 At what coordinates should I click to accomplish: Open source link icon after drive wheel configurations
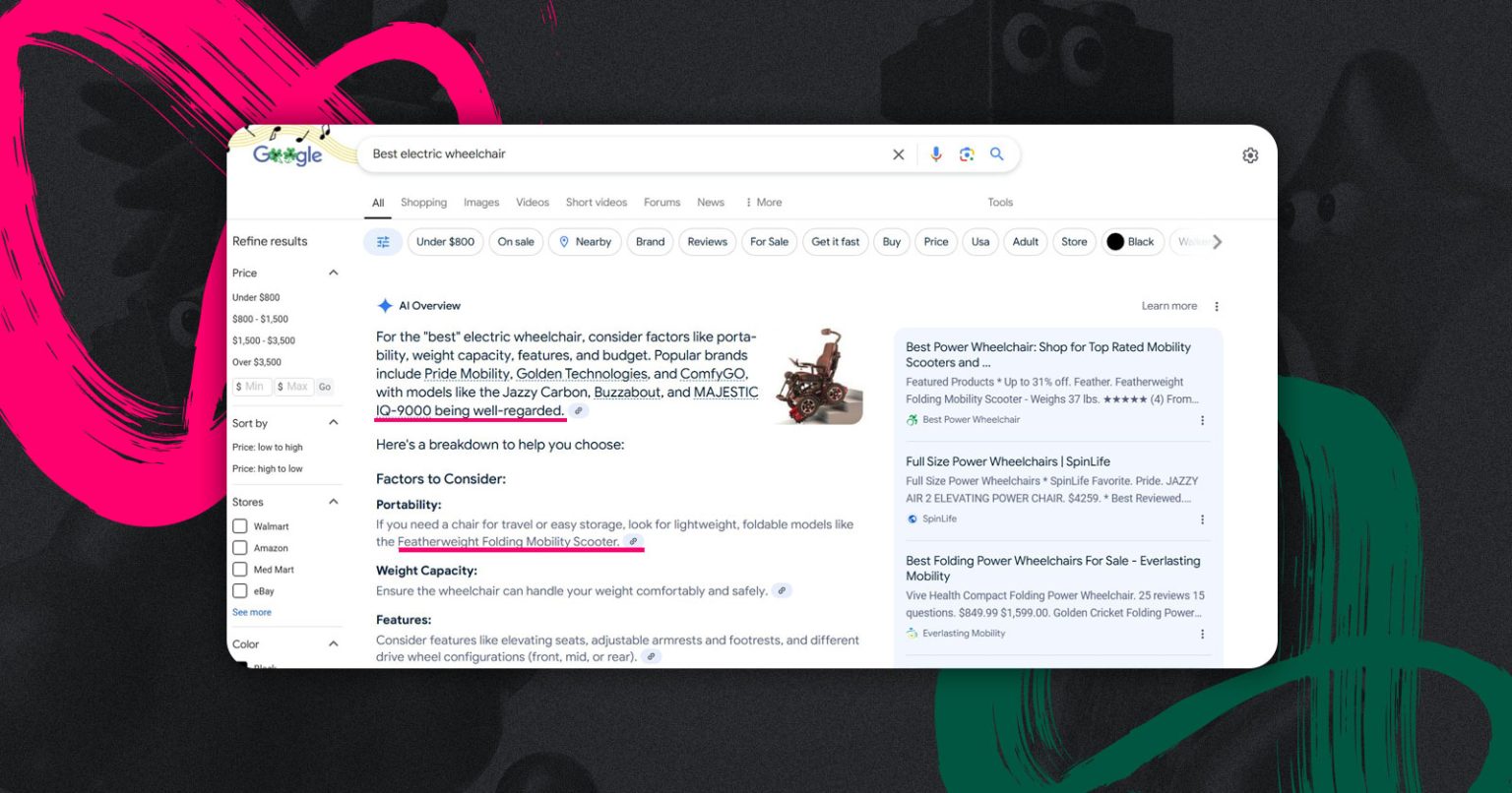point(651,657)
